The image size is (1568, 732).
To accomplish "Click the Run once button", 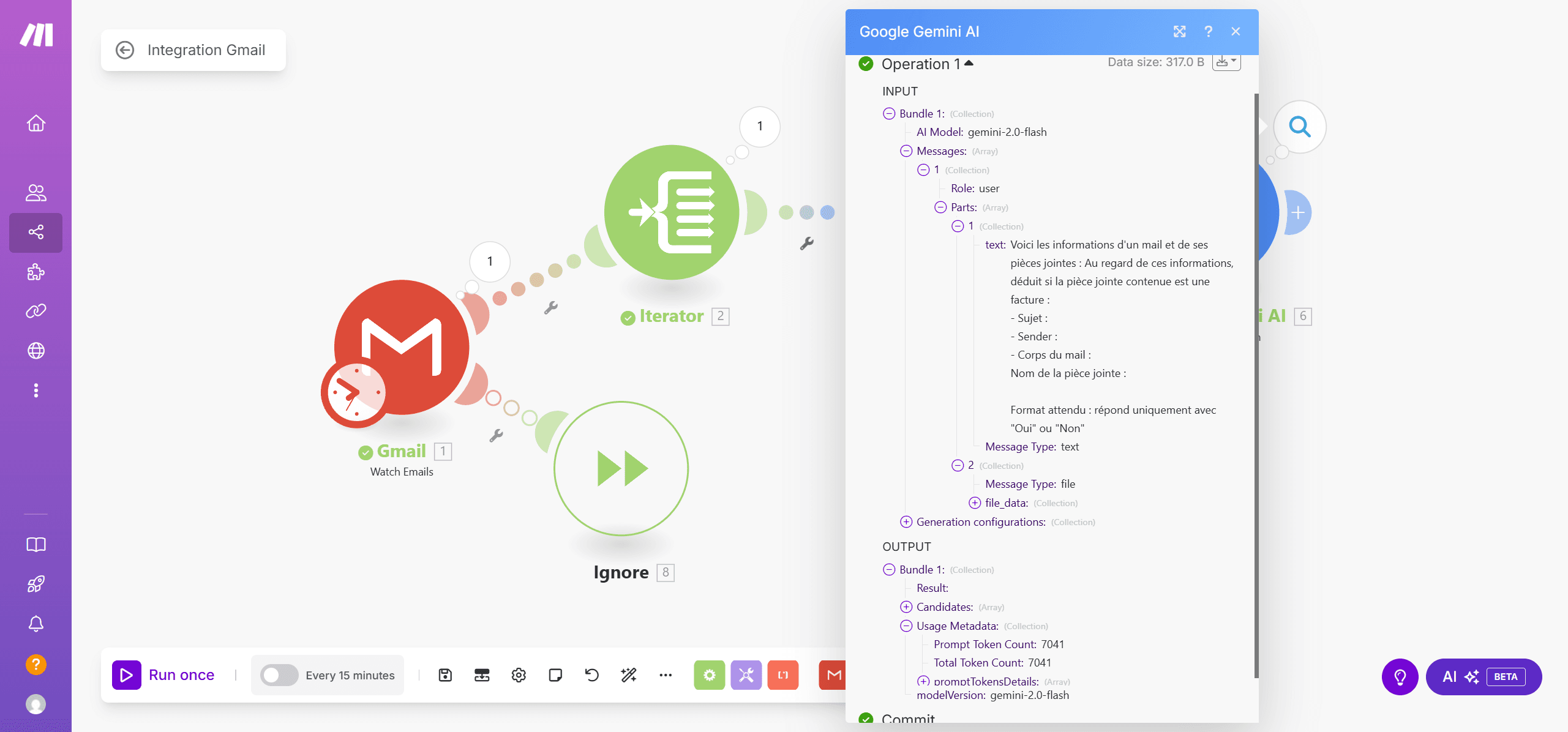I will 163,675.
